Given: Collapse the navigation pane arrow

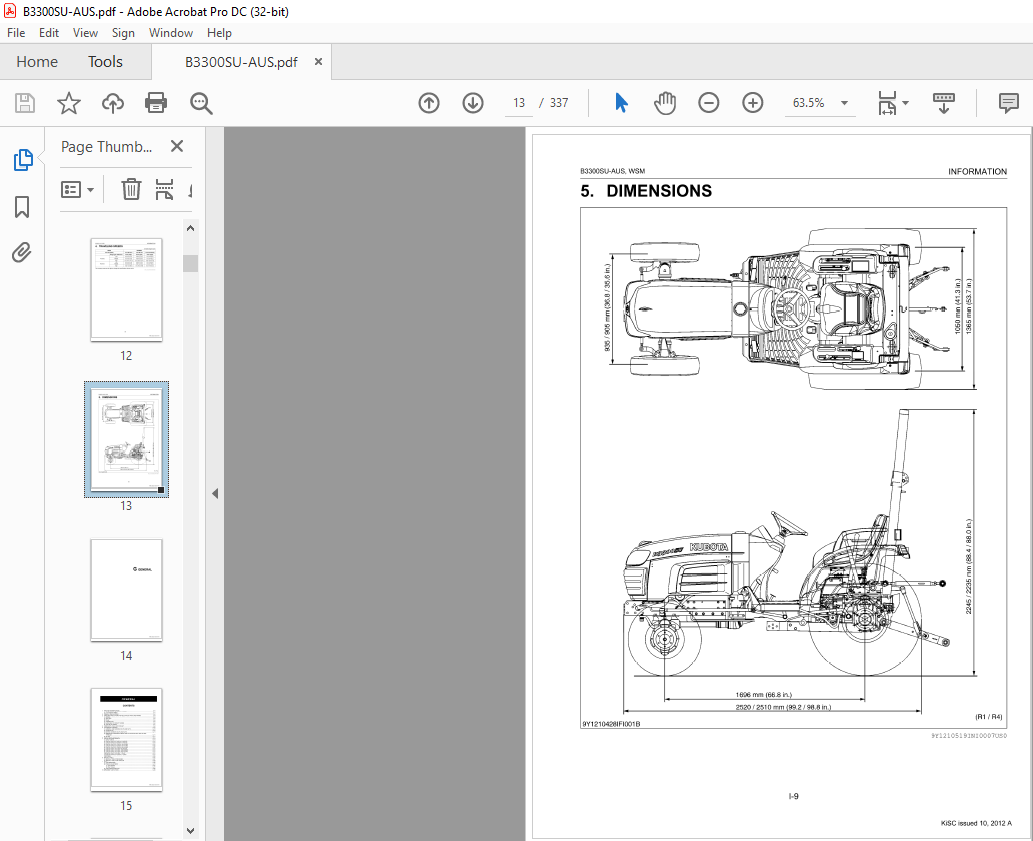Looking at the screenshot, I should [x=215, y=493].
